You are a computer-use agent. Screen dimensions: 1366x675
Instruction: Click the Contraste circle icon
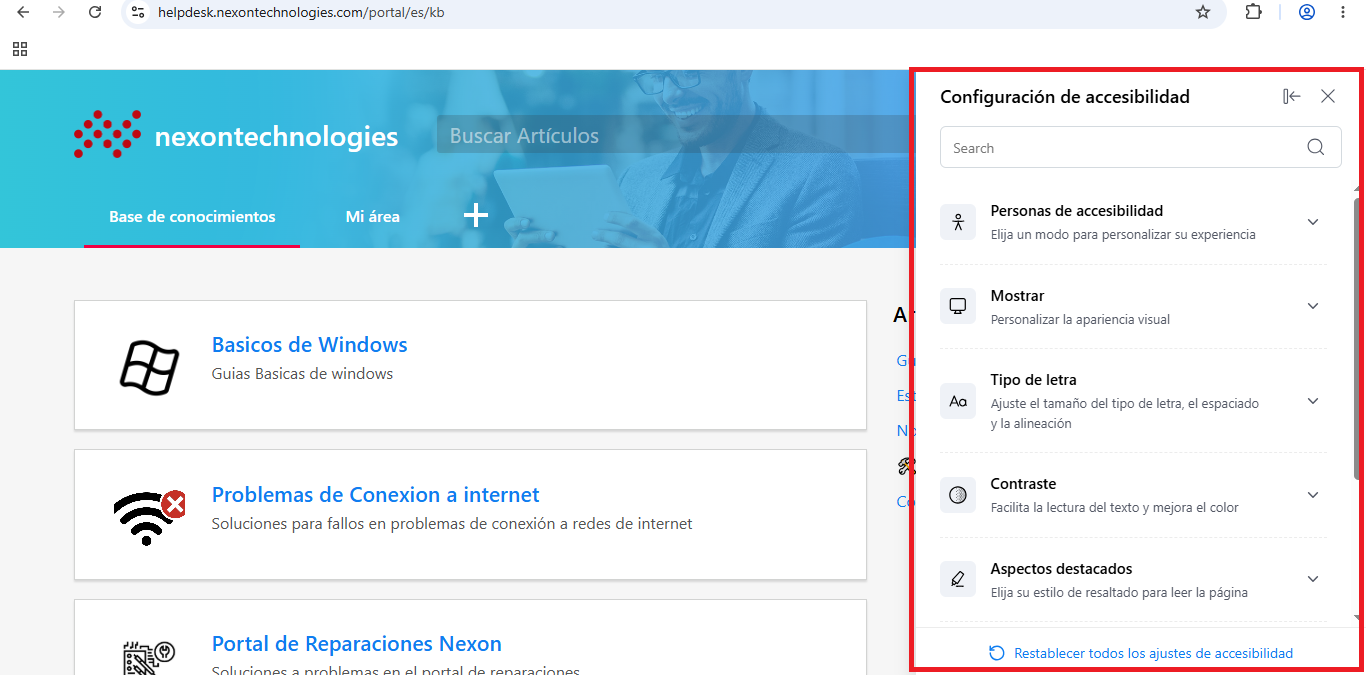[958, 495]
